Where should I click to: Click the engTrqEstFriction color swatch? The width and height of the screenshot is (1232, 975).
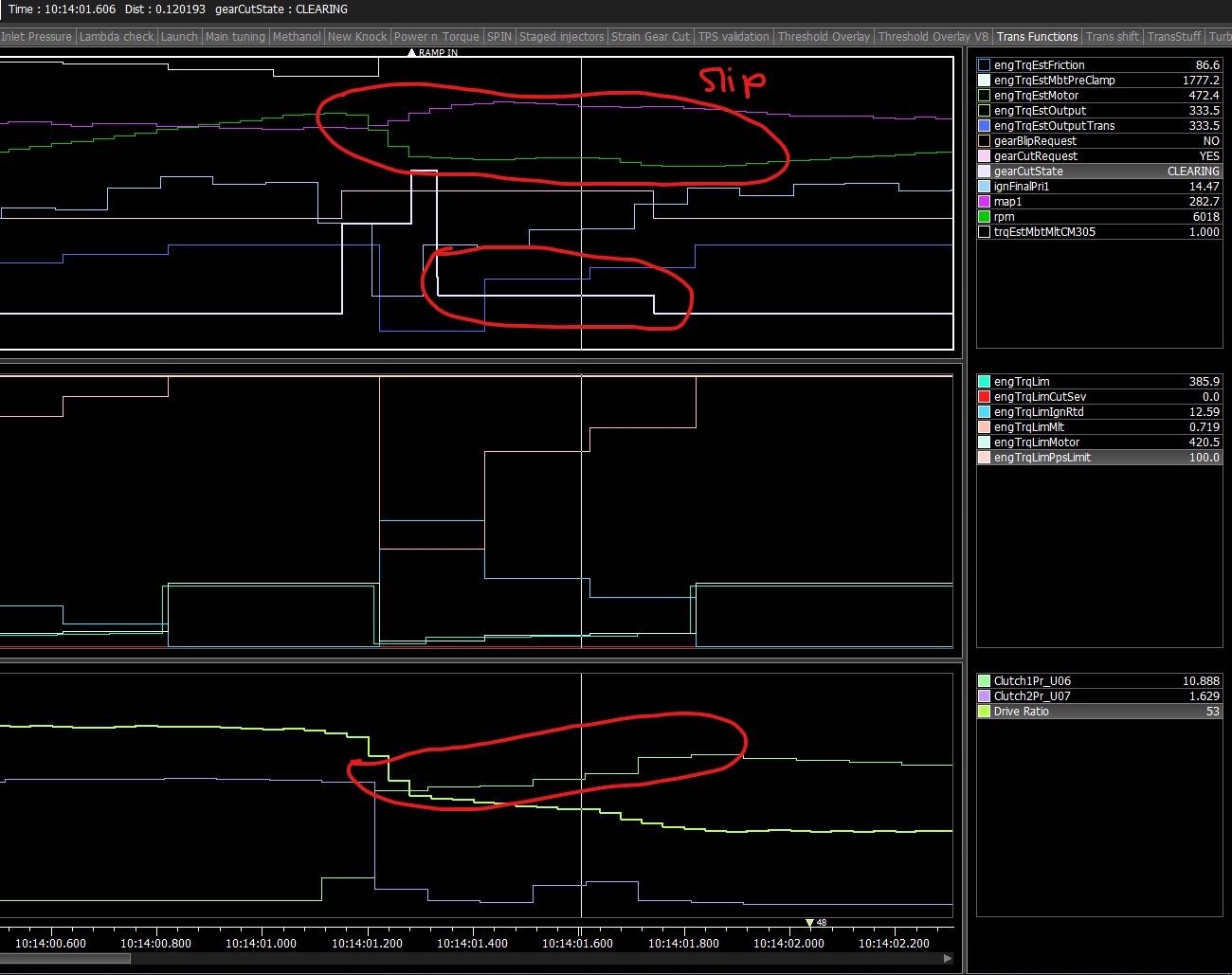[984, 65]
